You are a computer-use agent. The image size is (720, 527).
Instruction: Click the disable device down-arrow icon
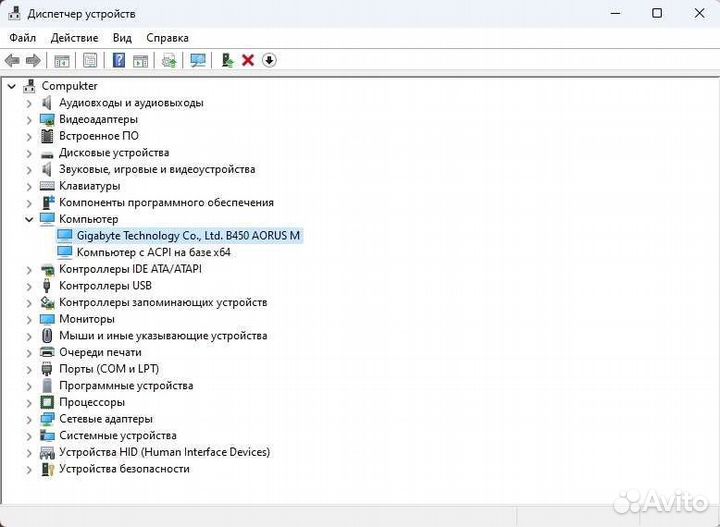pos(269,61)
